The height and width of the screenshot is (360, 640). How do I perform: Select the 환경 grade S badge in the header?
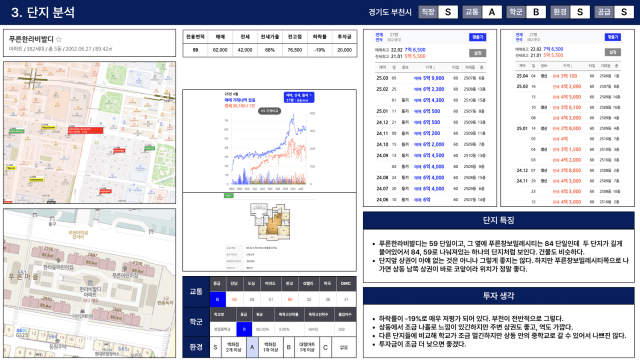click(x=570, y=12)
